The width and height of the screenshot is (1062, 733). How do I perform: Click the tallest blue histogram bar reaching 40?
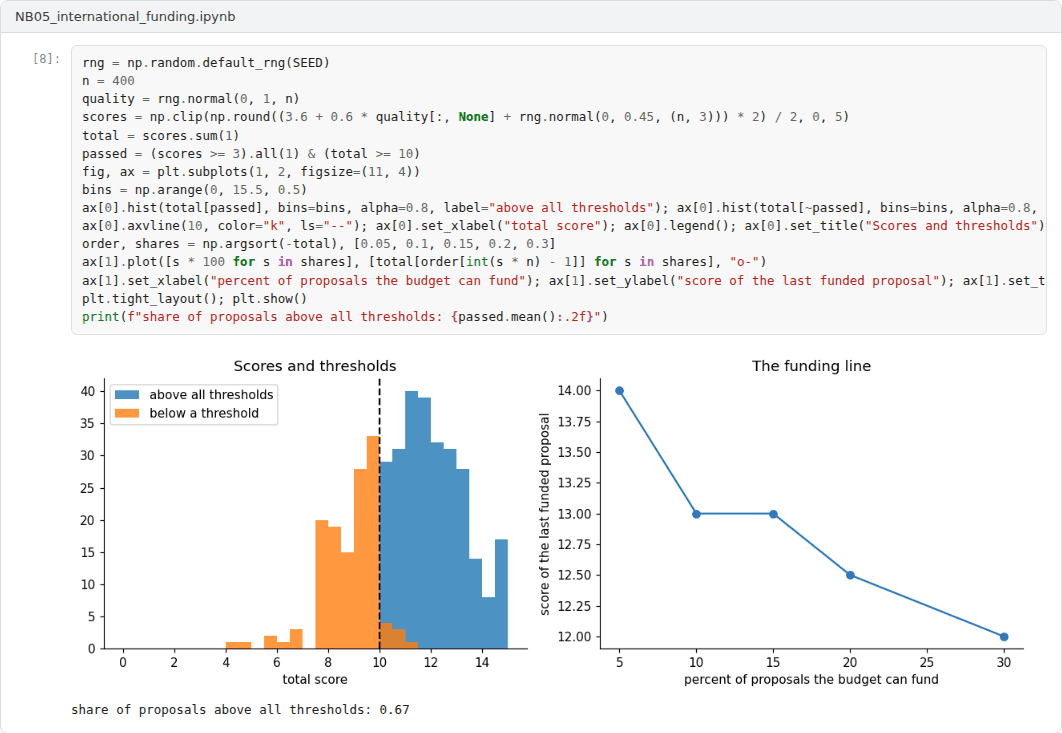411,520
